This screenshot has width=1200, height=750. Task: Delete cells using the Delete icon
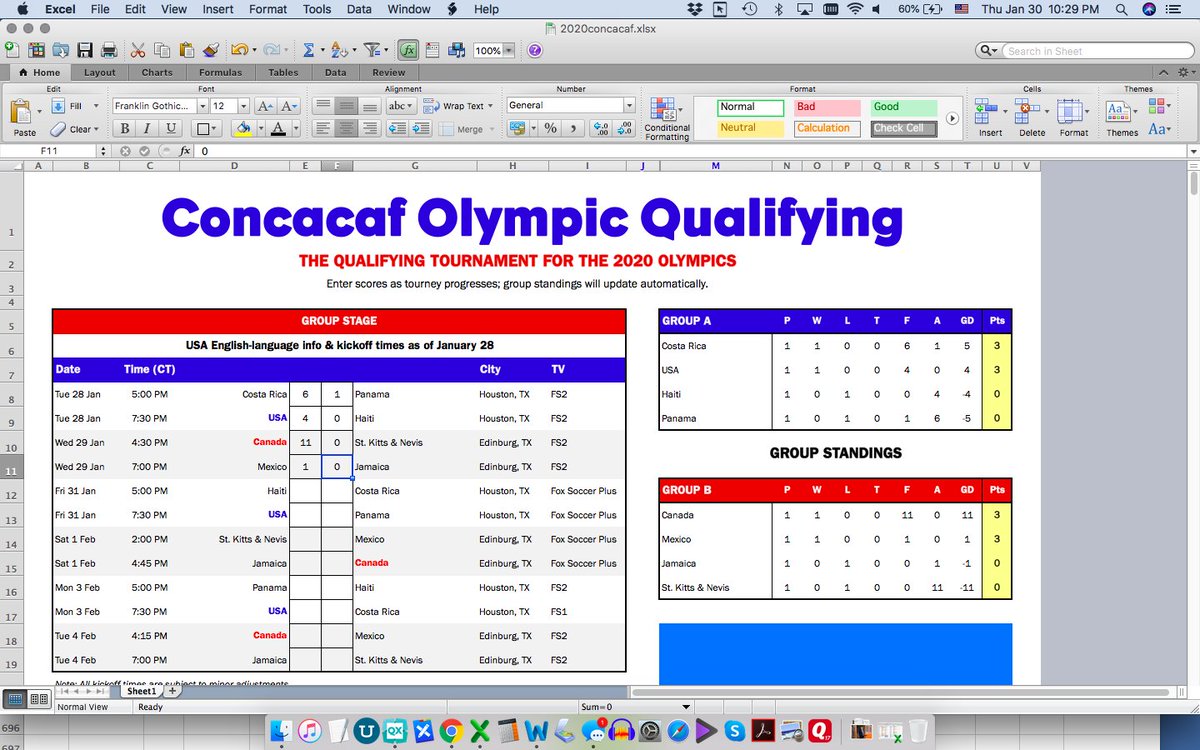tap(1032, 118)
